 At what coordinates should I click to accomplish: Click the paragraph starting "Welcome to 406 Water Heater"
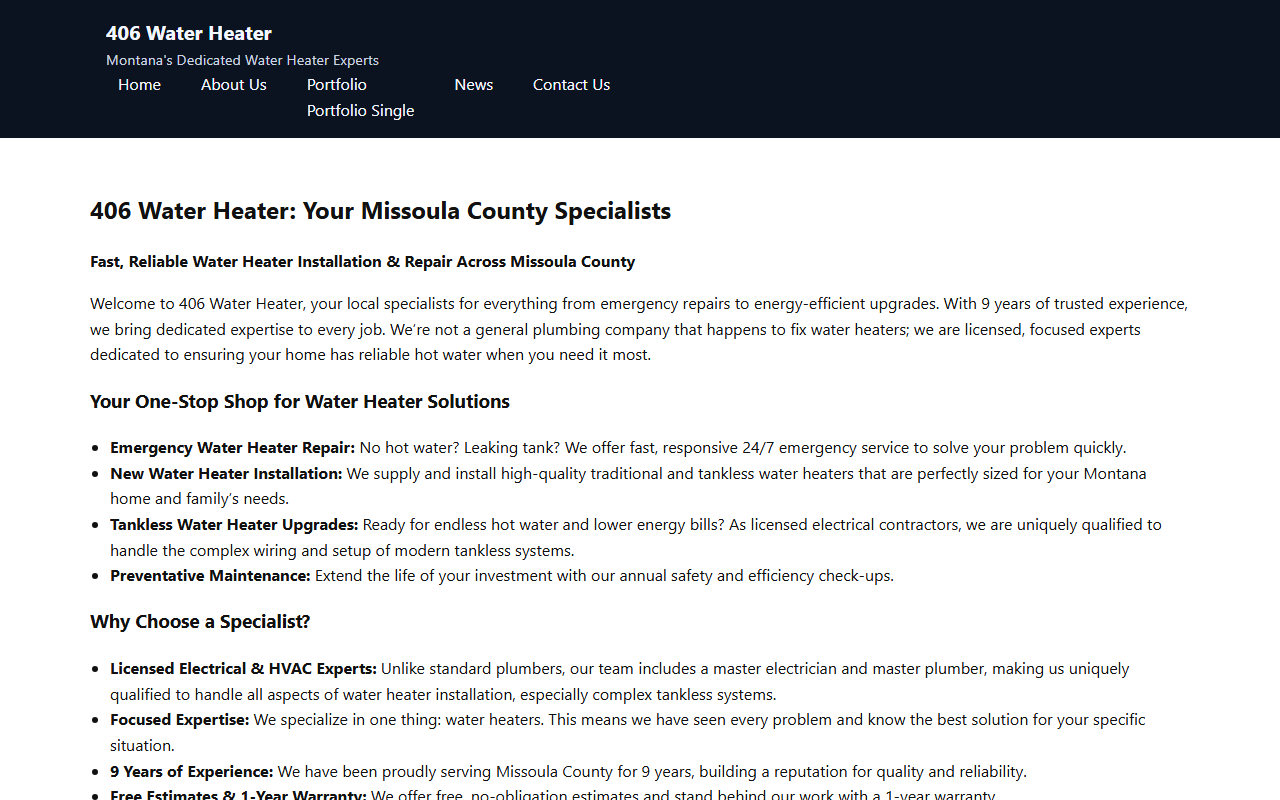pos(639,329)
